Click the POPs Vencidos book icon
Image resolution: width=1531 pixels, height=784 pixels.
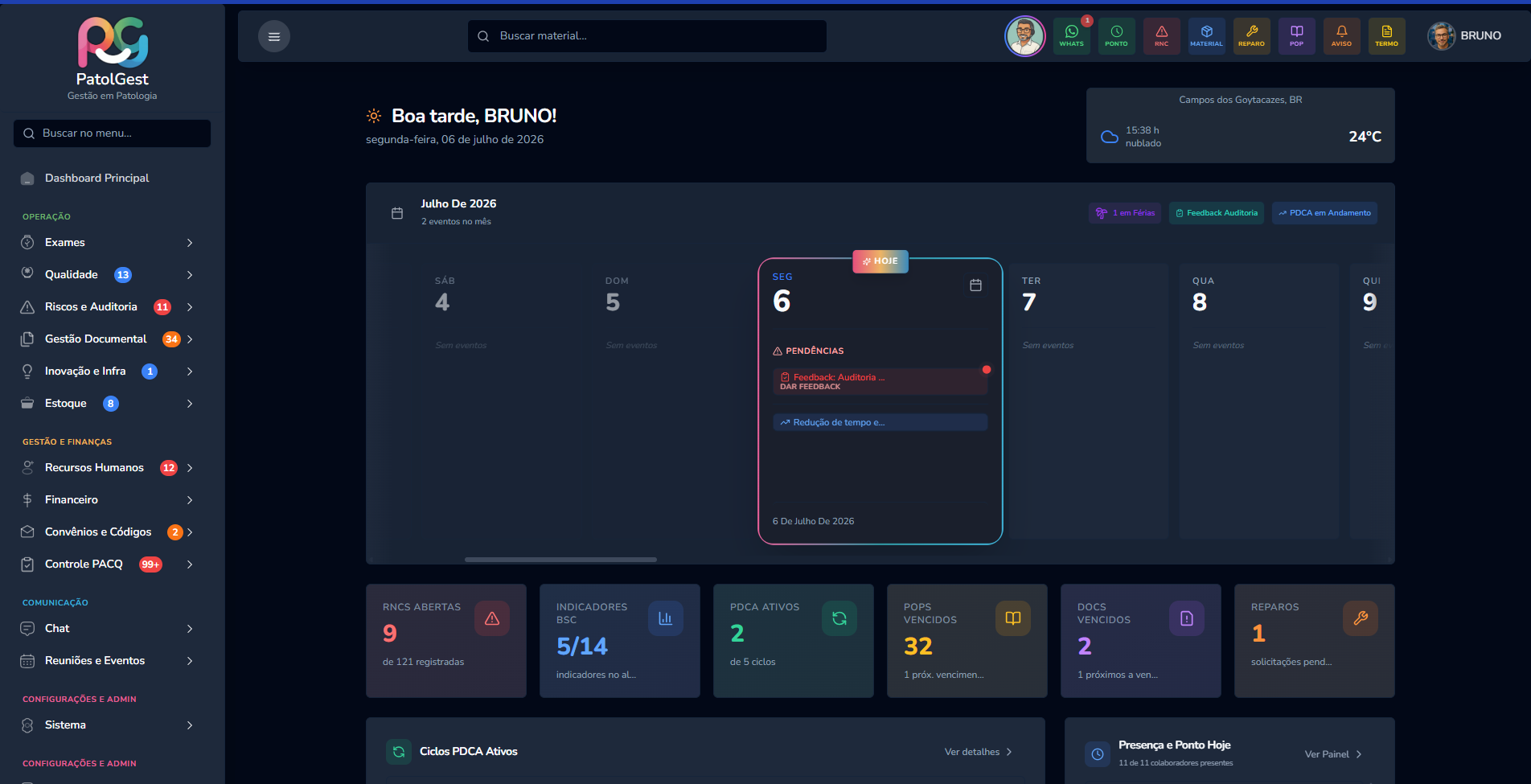[x=1013, y=618]
